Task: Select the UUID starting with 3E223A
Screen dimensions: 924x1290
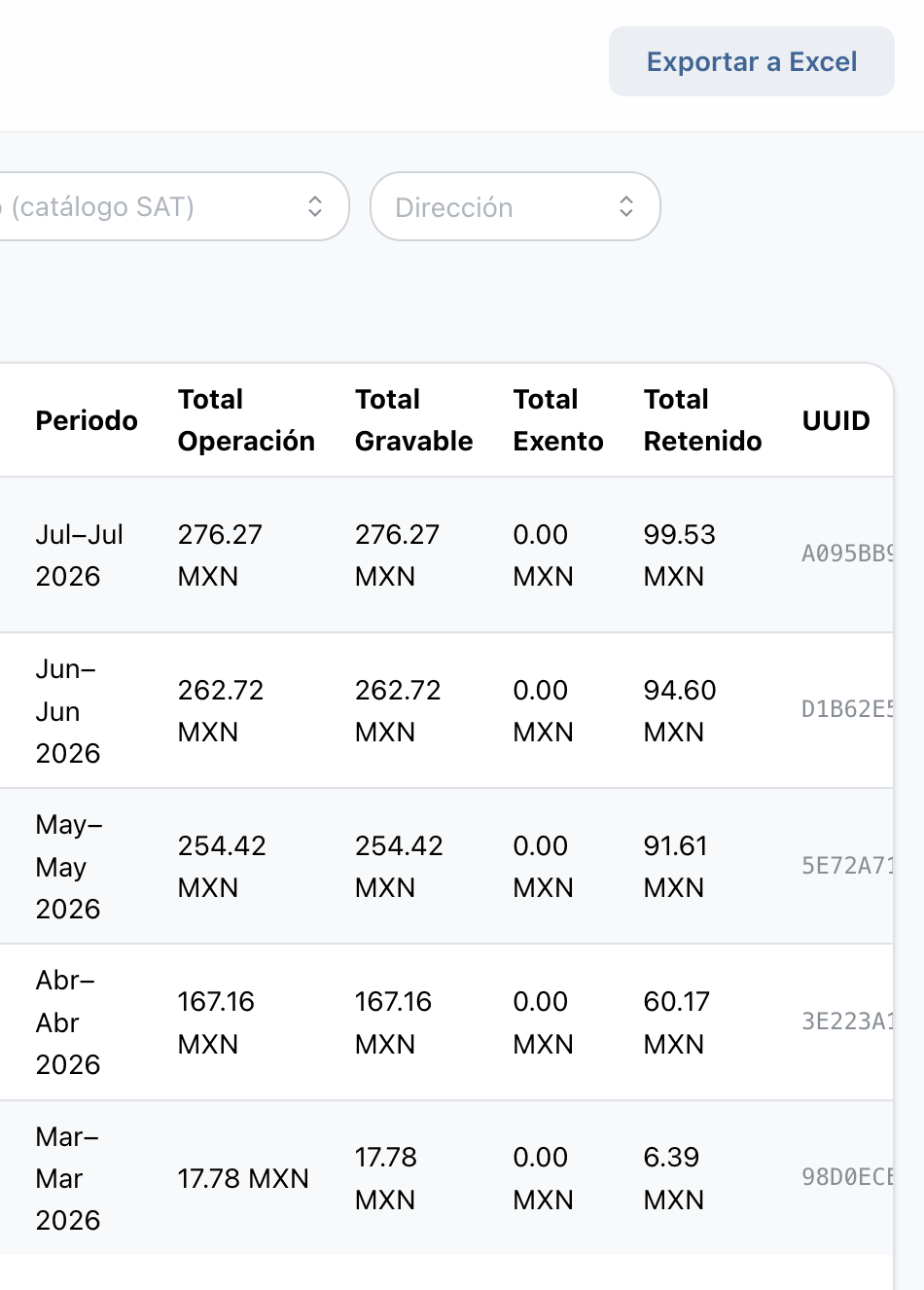Action: pyautogui.click(x=847, y=1021)
